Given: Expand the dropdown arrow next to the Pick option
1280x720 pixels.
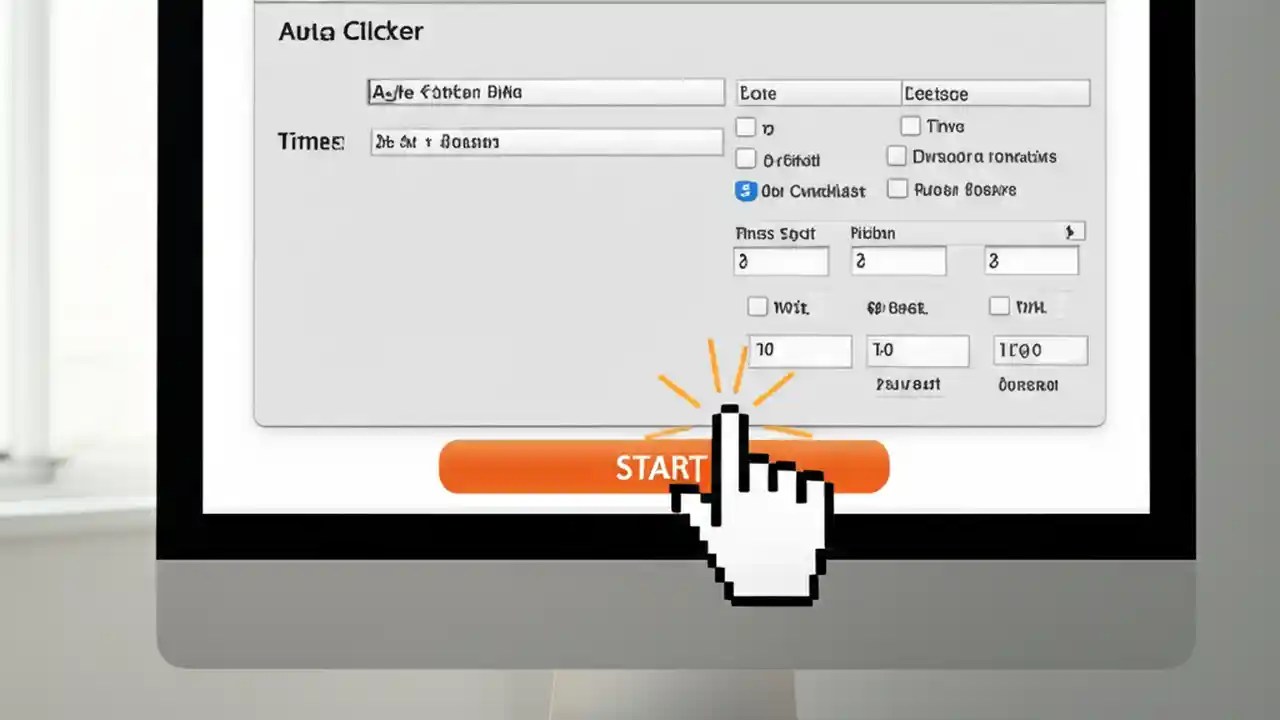Looking at the screenshot, I should (x=1071, y=231).
